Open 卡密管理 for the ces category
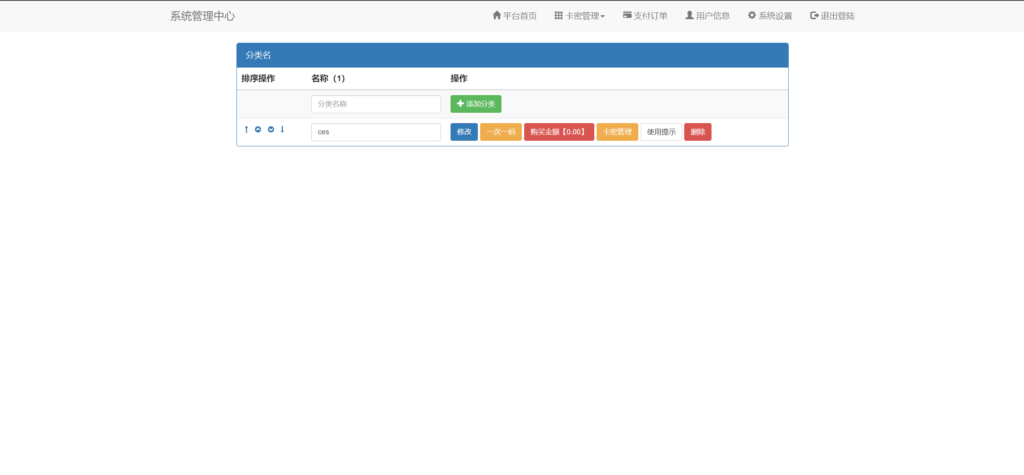Image resolution: width=1024 pixels, height=475 pixels. pyautogui.click(x=617, y=132)
